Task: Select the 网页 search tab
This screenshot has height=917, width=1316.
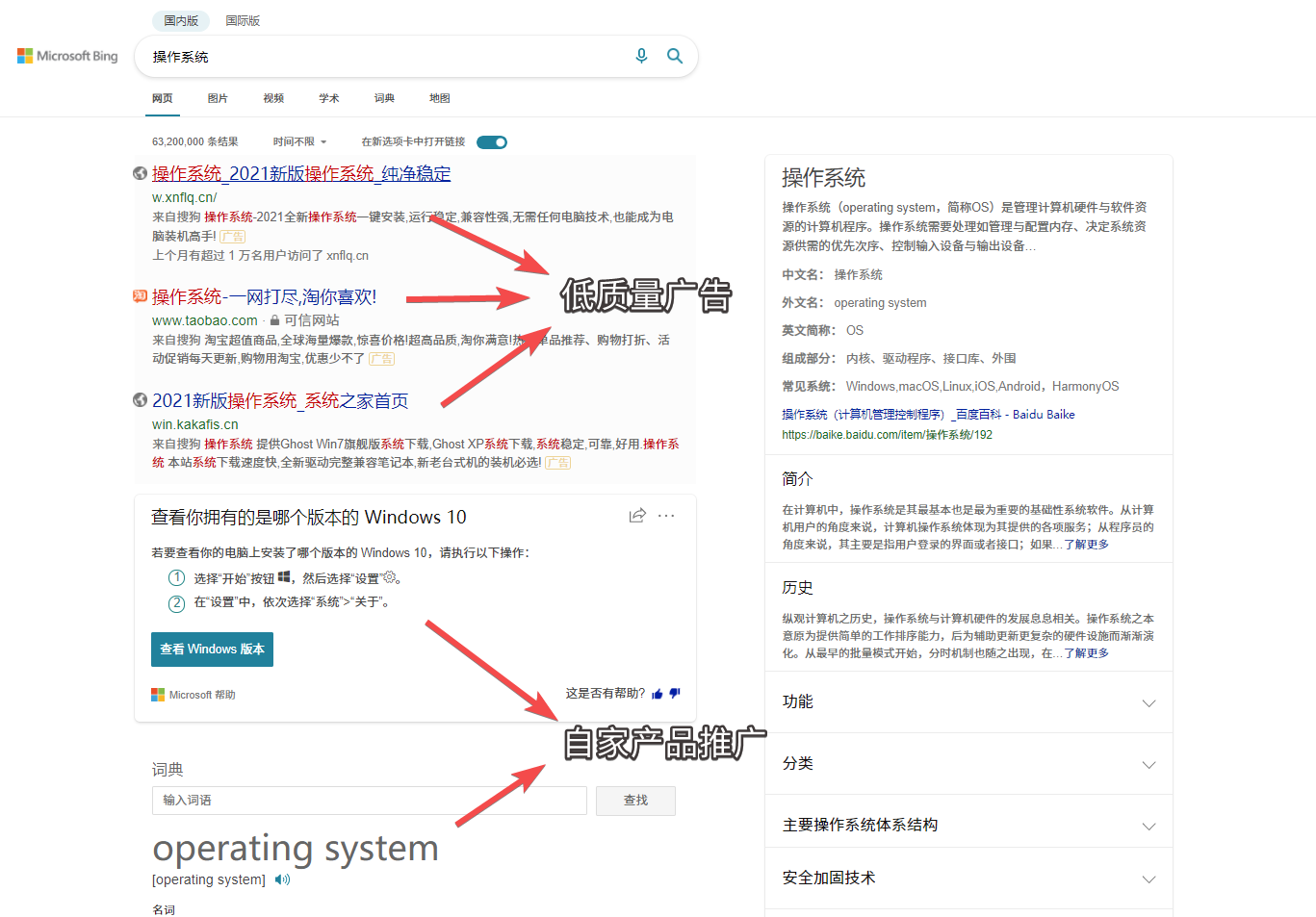Action: tap(163, 98)
